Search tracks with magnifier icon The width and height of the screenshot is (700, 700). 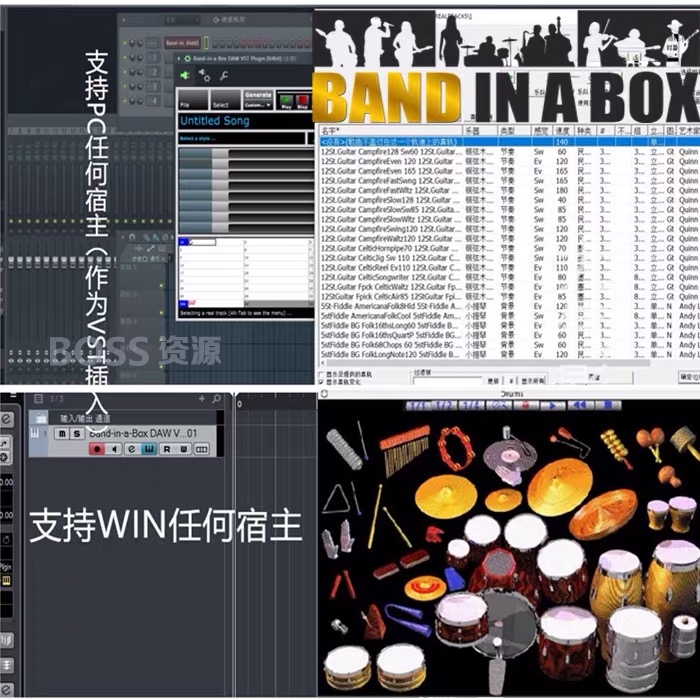pos(217,398)
